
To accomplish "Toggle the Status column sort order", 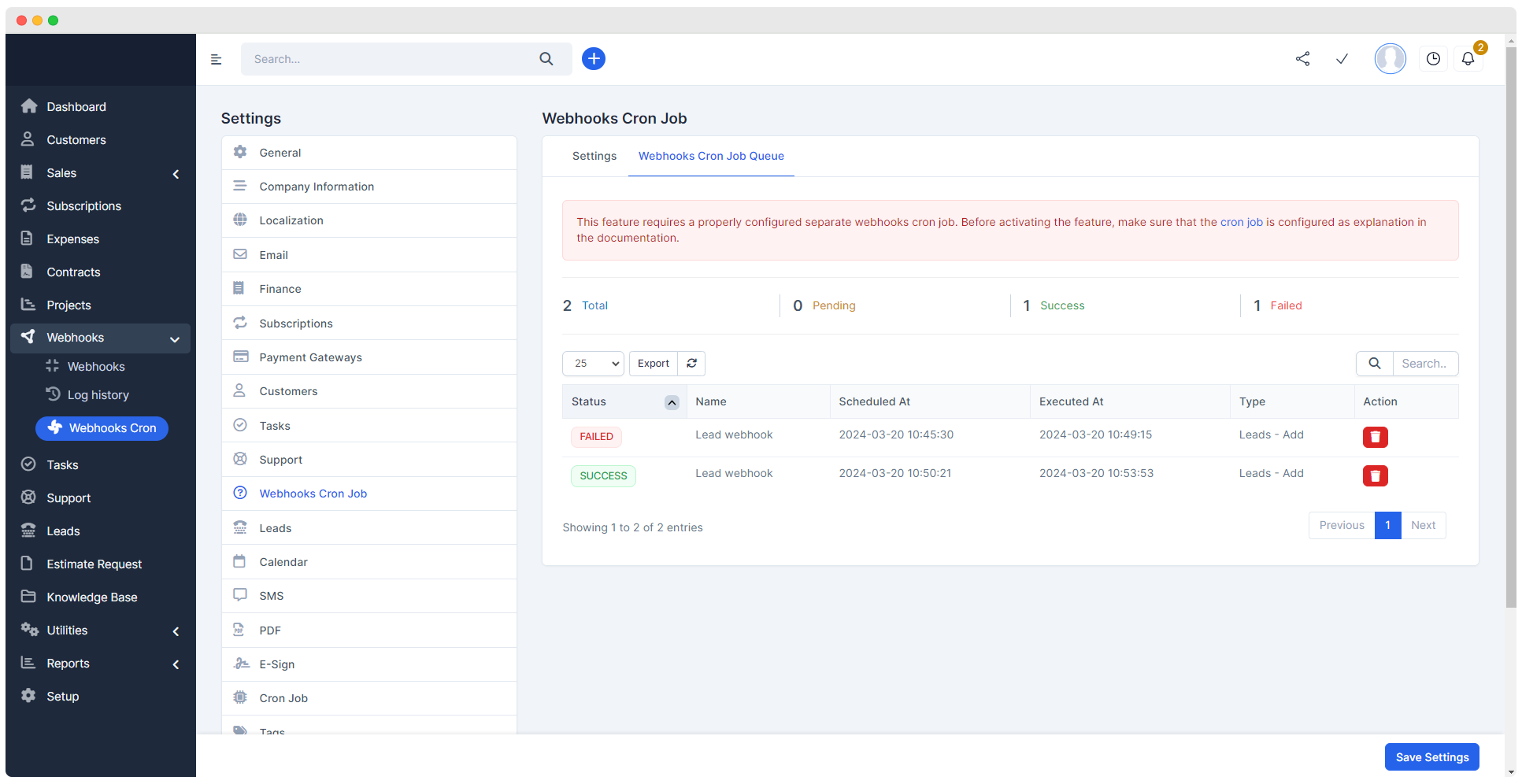I will [x=672, y=401].
